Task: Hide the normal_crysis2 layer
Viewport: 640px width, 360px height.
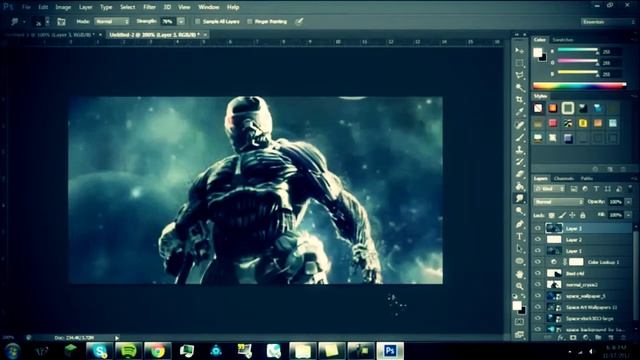Action: pos(538,284)
